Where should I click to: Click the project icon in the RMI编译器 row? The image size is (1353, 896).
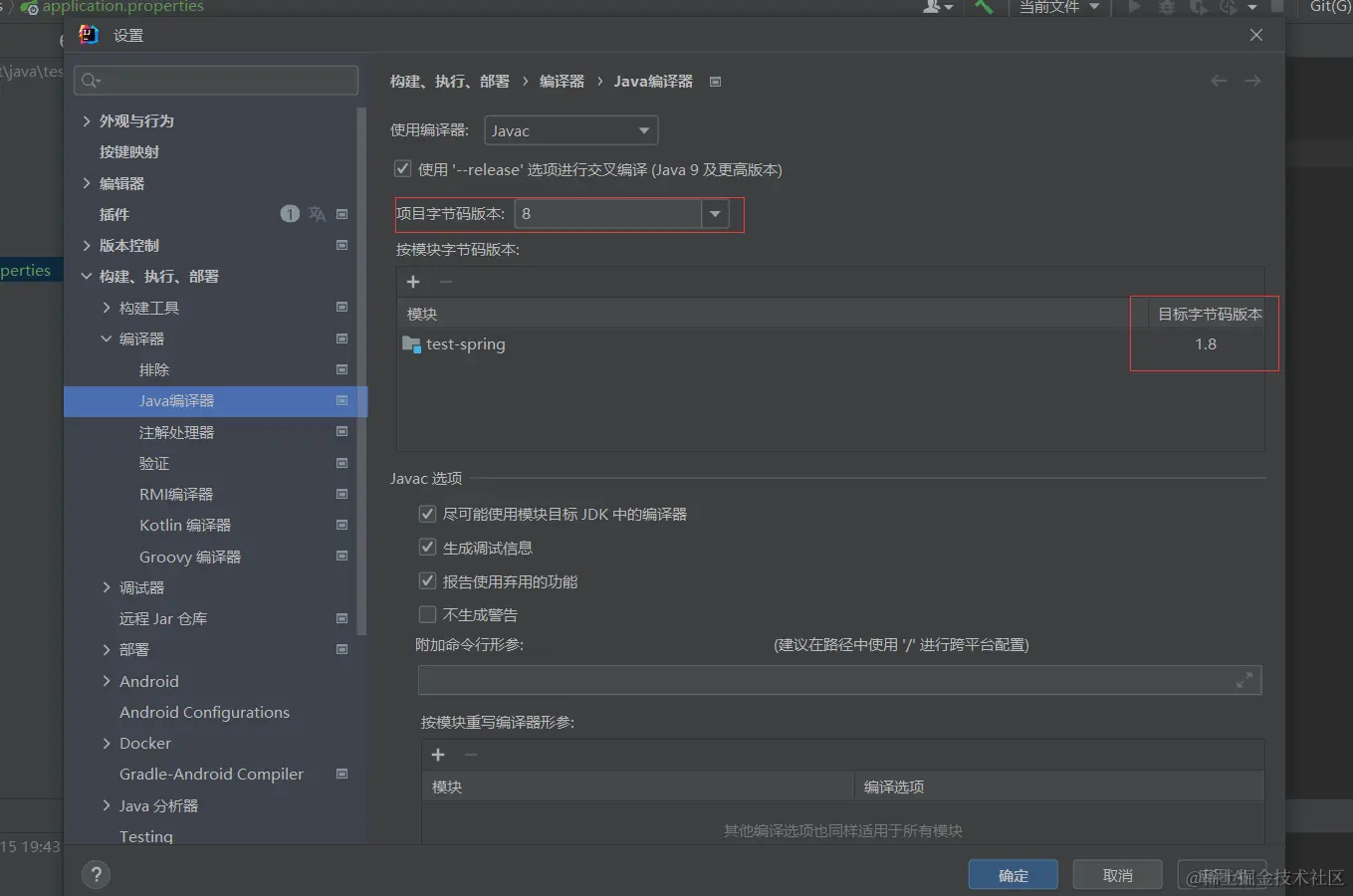coord(341,494)
